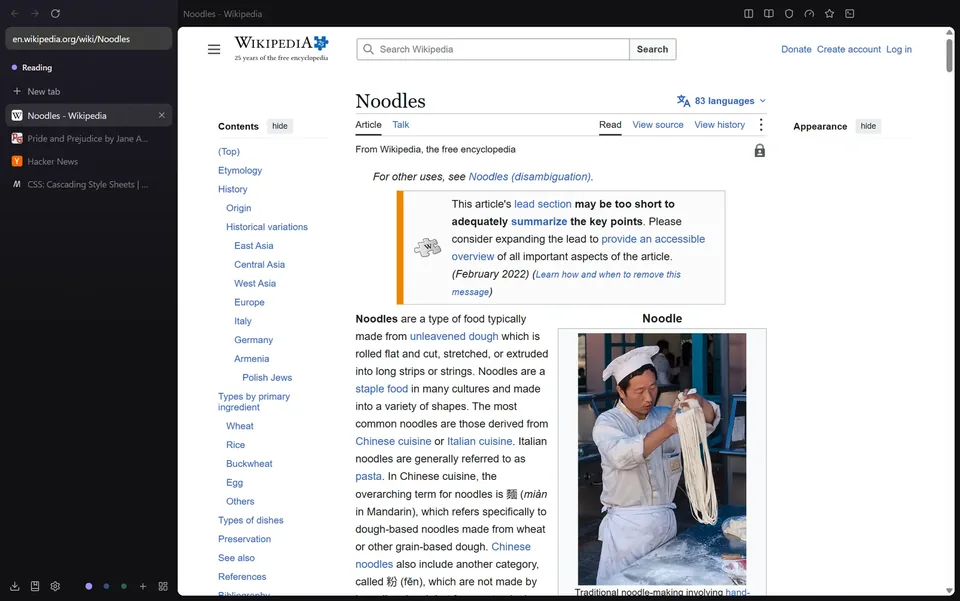Add a new workspace with the plus icon

[x=143, y=586]
